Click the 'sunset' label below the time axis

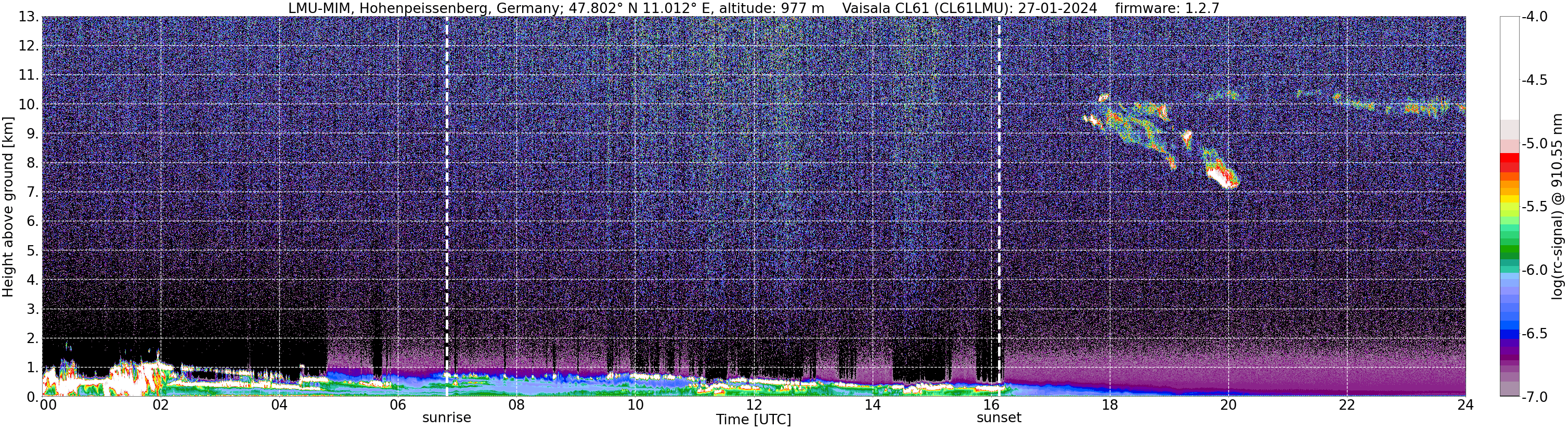click(x=999, y=418)
